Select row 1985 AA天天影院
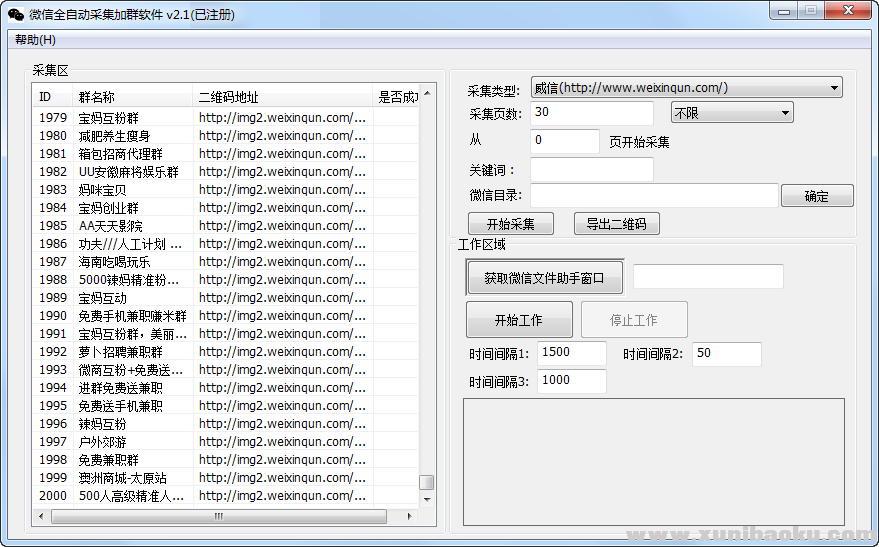The width and height of the screenshot is (879, 547). 200,226
